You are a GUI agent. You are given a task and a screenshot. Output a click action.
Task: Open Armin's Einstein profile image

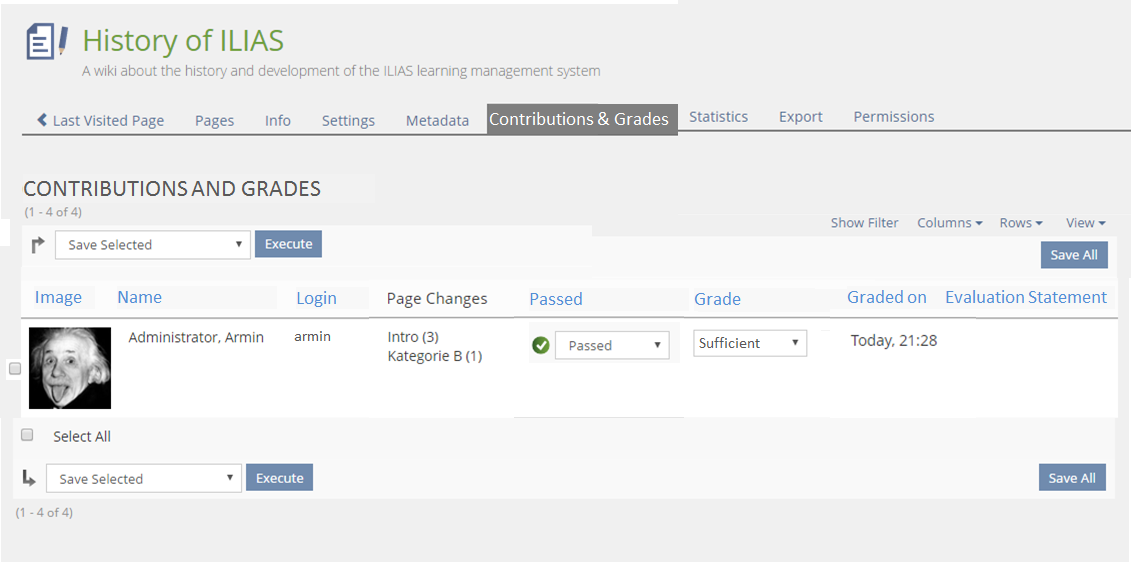coord(70,368)
